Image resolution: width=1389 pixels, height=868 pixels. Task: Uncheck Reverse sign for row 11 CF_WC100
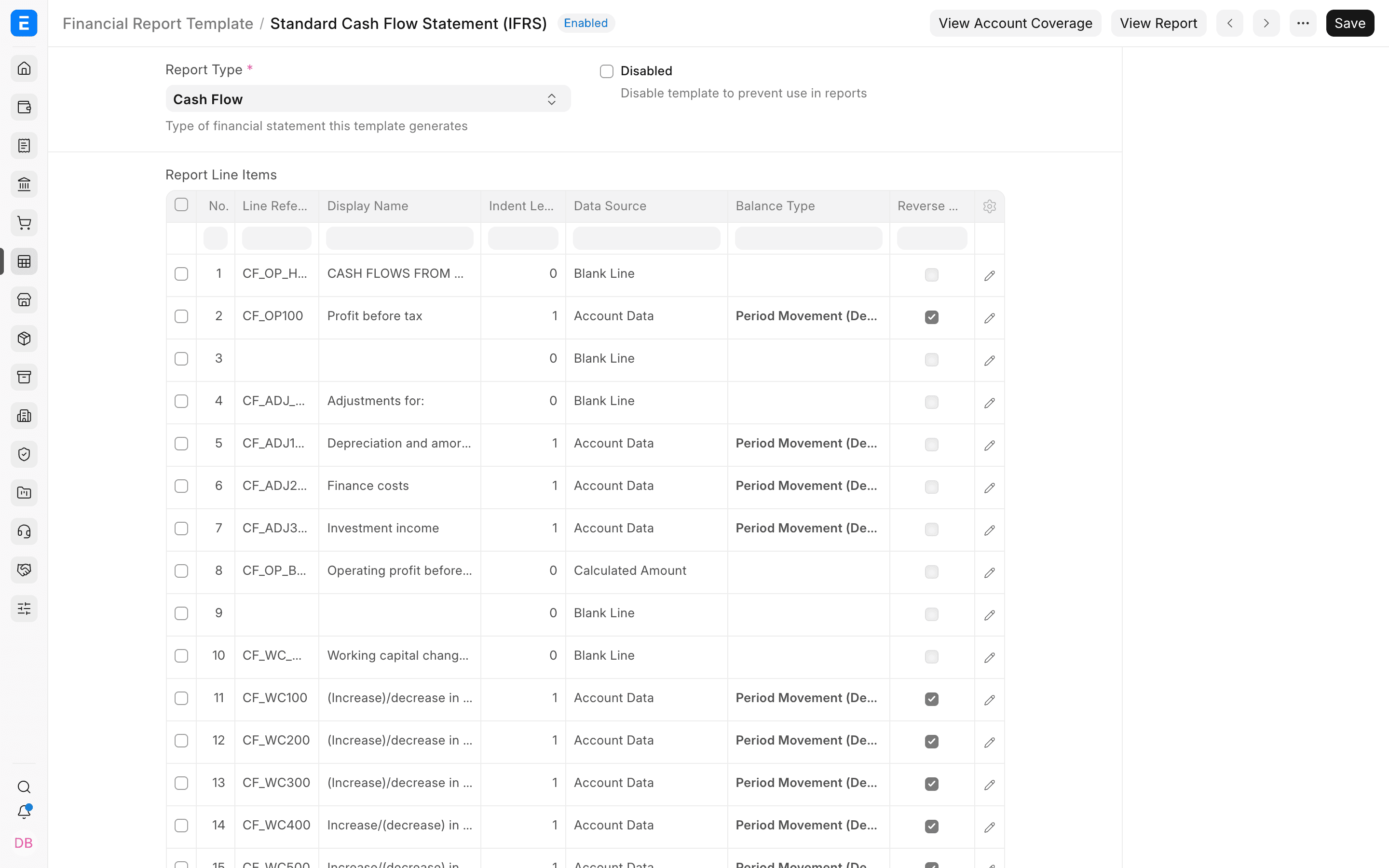coord(932,699)
